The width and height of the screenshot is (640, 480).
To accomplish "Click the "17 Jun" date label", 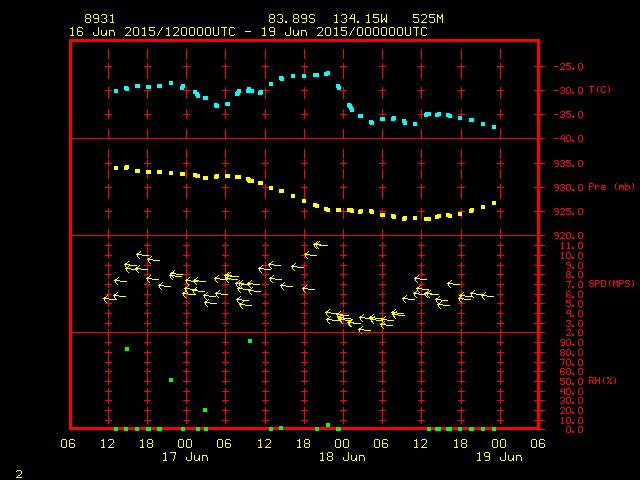I will point(185,457).
